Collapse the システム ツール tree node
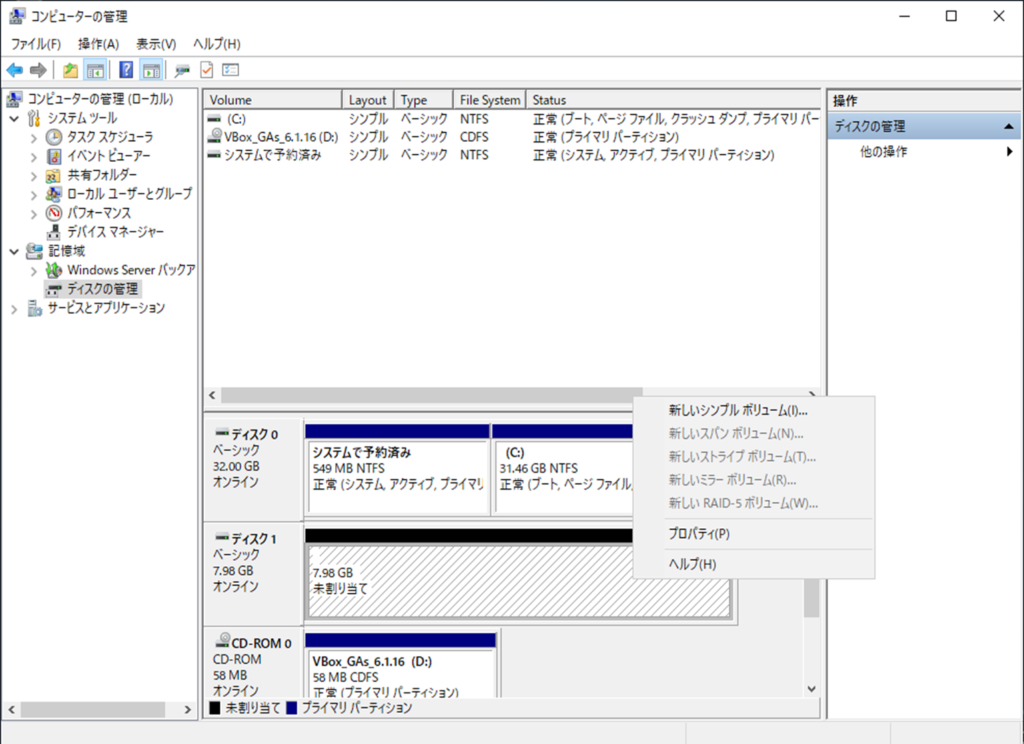 [14, 118]
